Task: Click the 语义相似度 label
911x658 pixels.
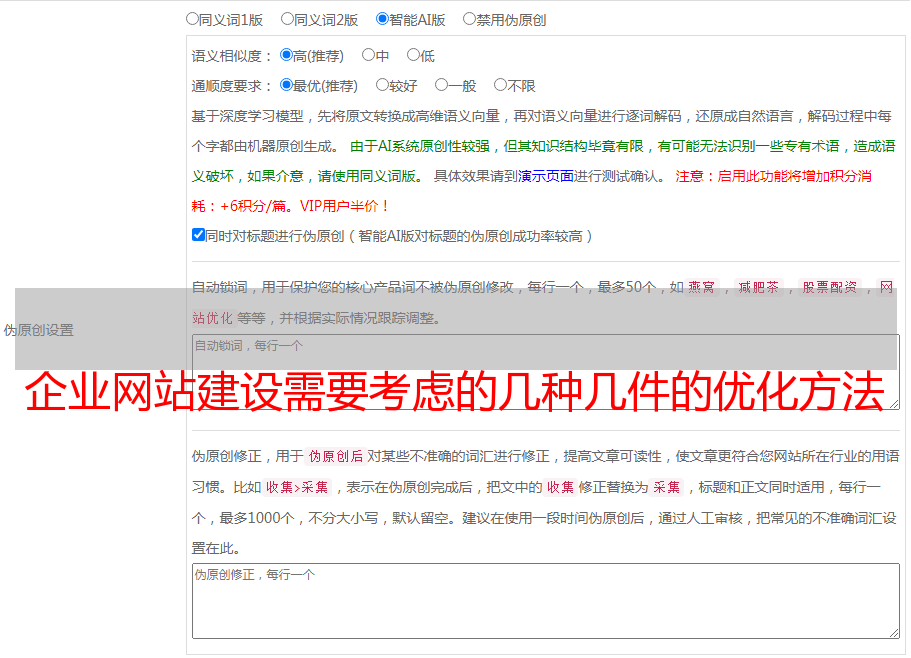Action: coord(232,56)
